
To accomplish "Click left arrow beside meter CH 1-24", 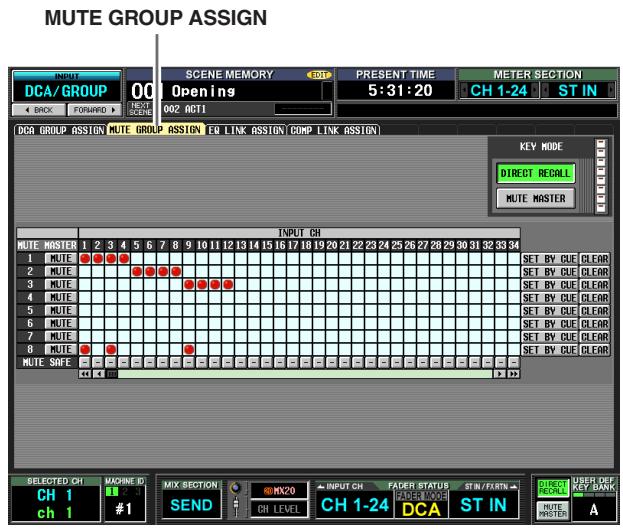I will [463, 91].
